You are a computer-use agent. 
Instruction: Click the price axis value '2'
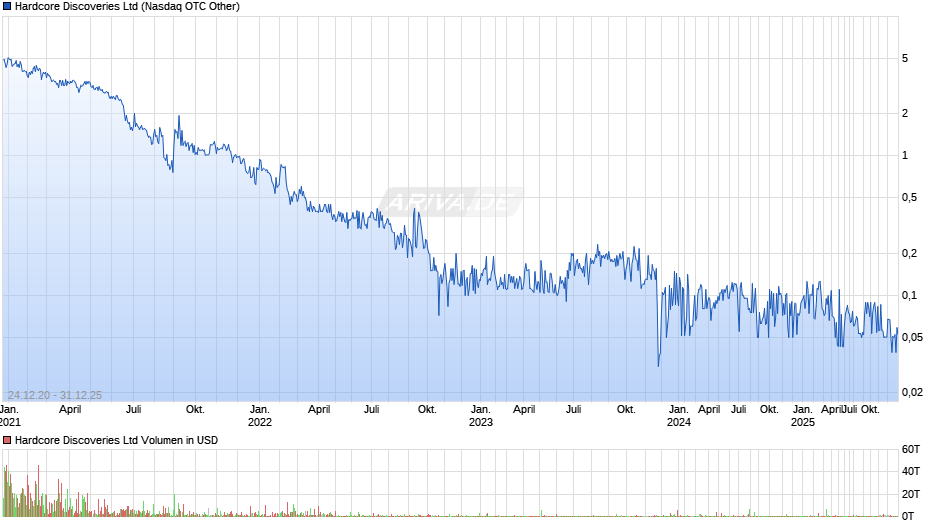coord(905,113)
